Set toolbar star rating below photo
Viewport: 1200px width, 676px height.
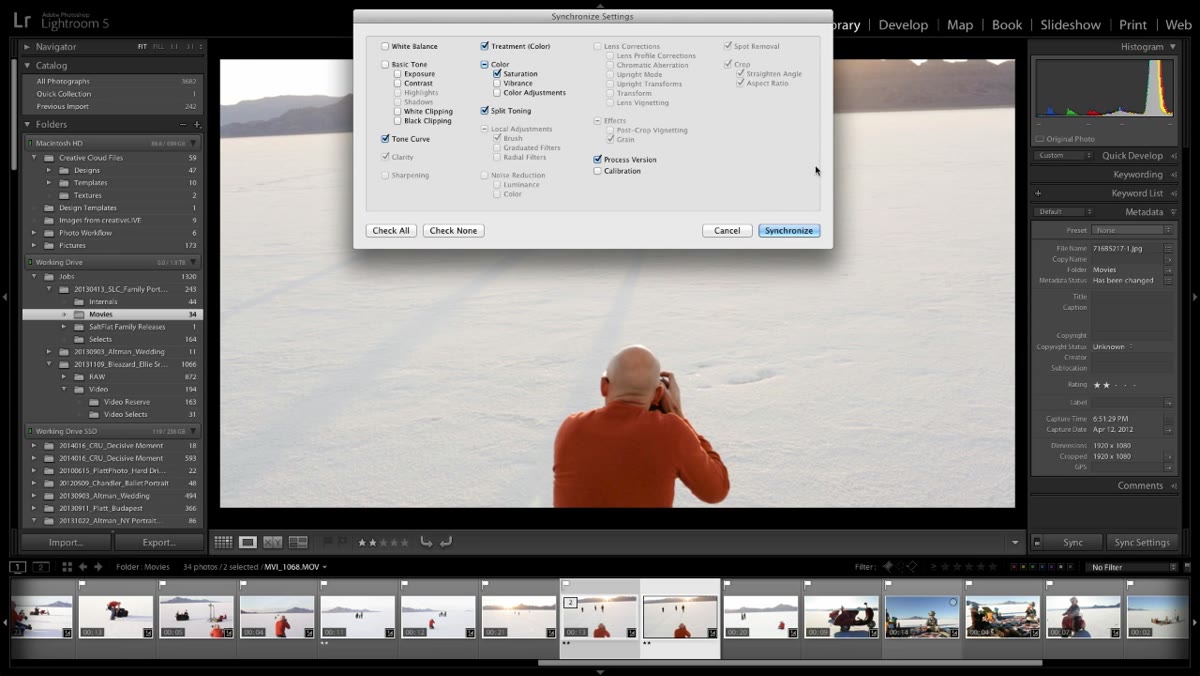click(x=383, y=542)
